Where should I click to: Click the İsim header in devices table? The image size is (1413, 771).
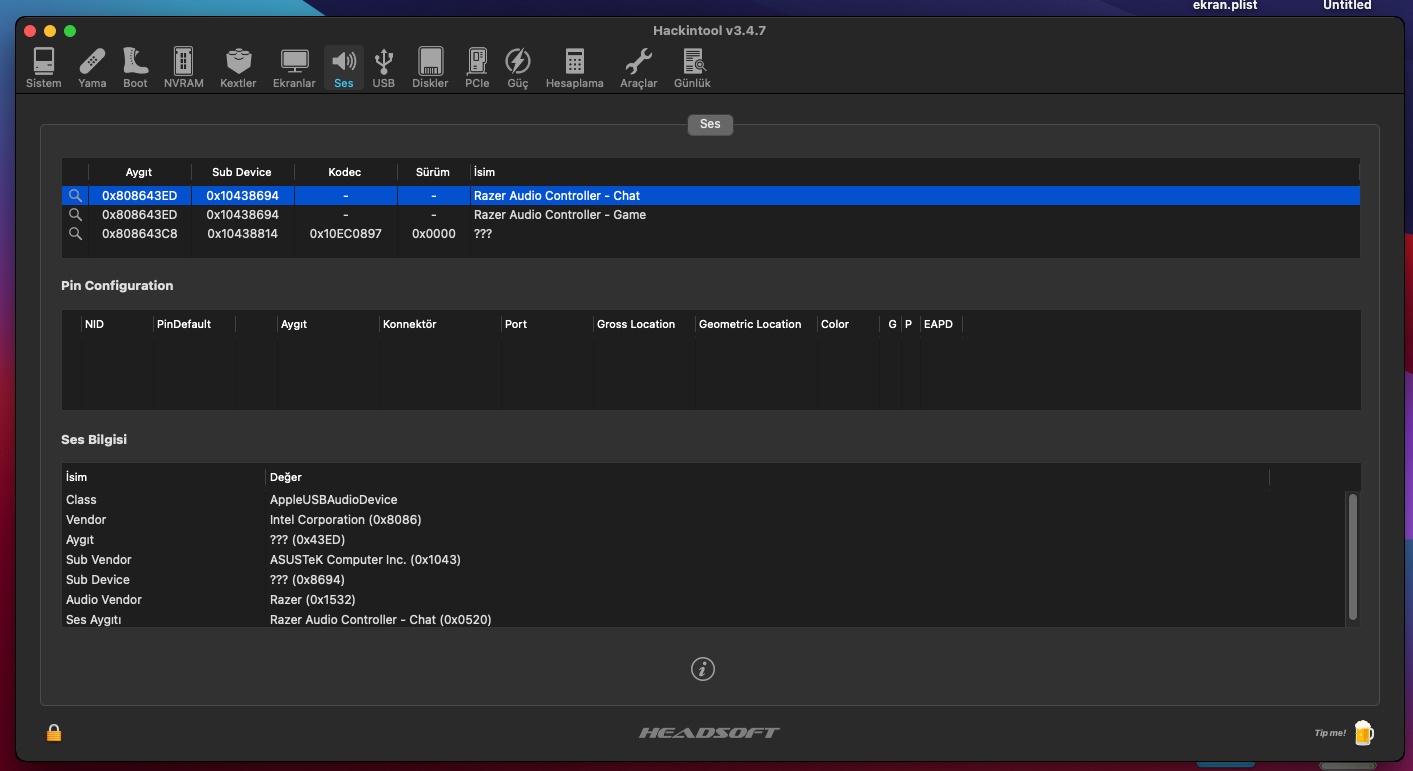click(x=485, y=172)
